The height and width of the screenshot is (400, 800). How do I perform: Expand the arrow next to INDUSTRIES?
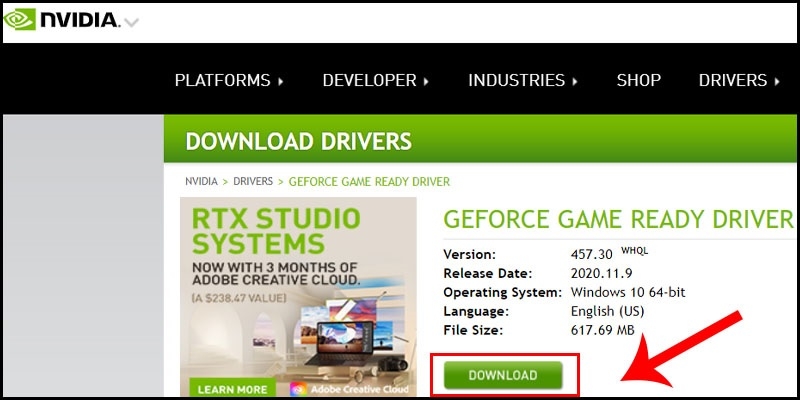(x=575, y=81)
